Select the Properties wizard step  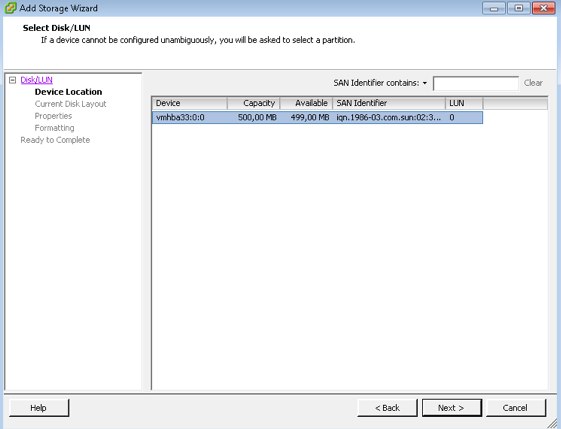tap(53, 116)
